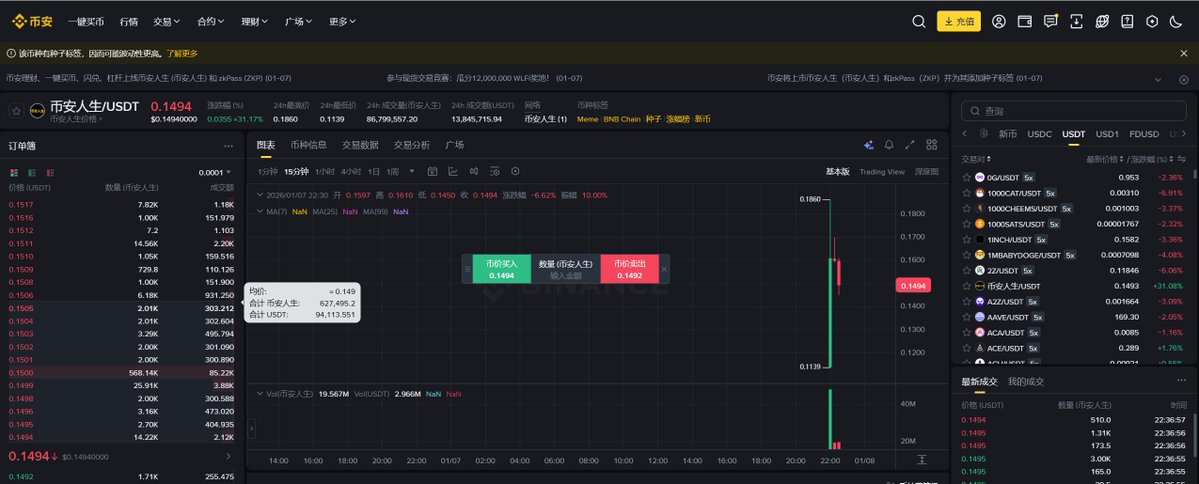Screen dimensions: 1199x484
Task: Open the help book icon
Action: pyautogui.click(x=1127, y=21)
